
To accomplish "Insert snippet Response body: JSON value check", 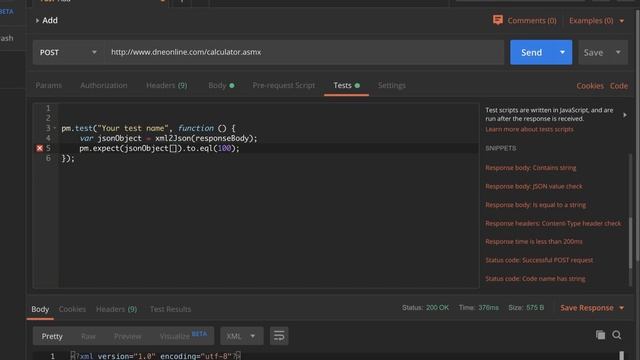I will (534, 186).
